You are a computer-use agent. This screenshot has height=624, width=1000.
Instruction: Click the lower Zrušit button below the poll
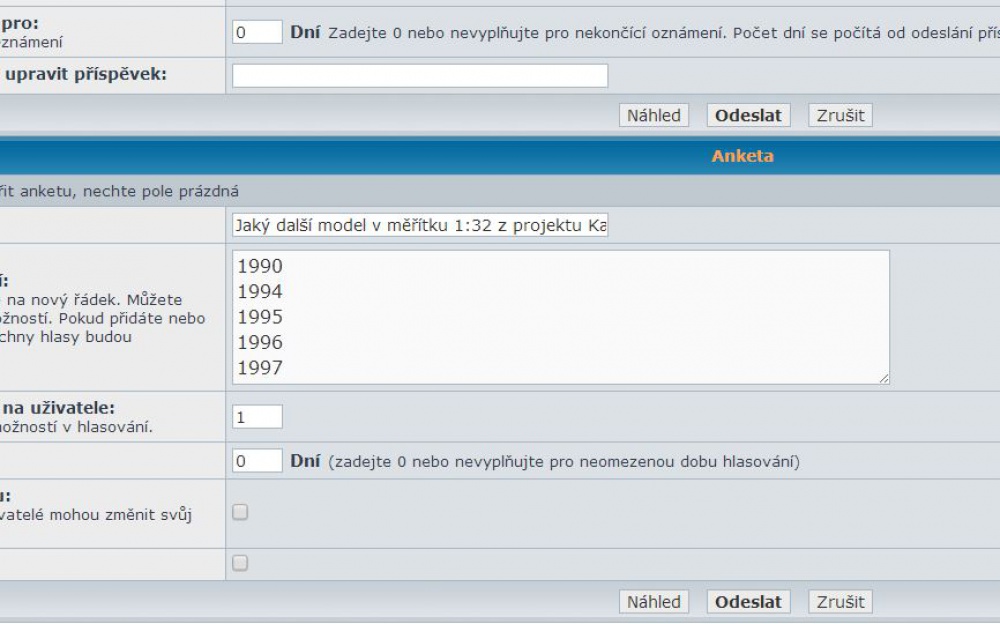click(x=841, y=602)
